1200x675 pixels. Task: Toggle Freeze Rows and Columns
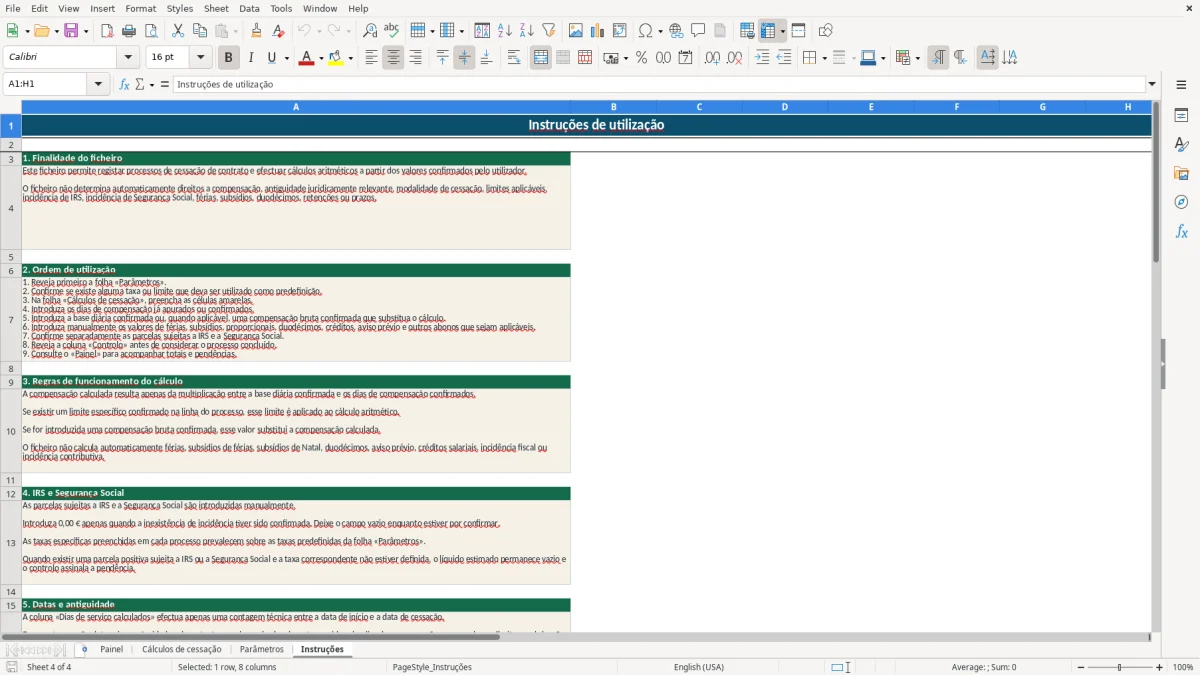coord(768,31)
